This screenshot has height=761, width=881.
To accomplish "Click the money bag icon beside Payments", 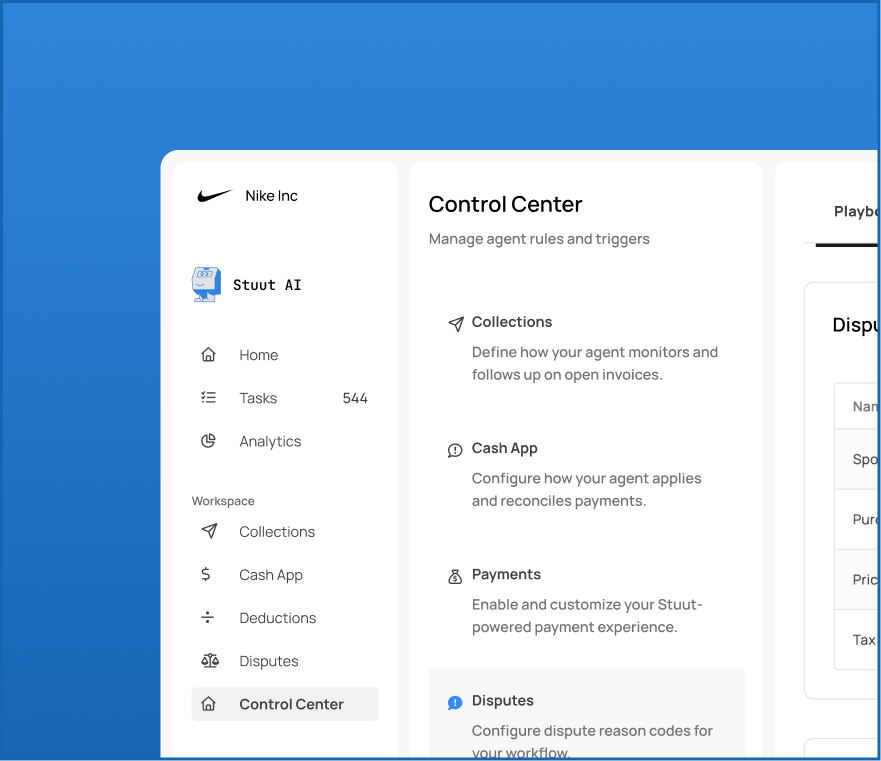I will [455, 577].
